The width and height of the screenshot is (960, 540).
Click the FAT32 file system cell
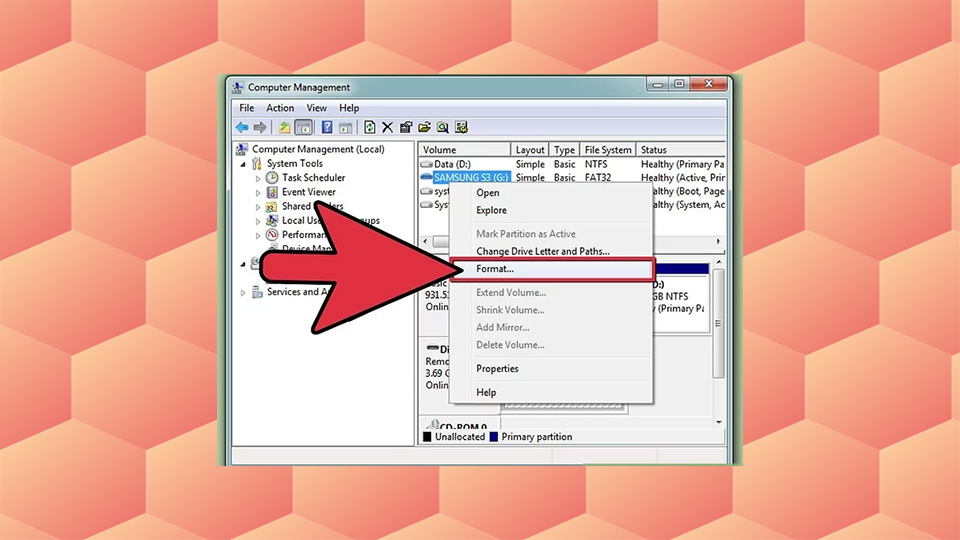point(598,178)
